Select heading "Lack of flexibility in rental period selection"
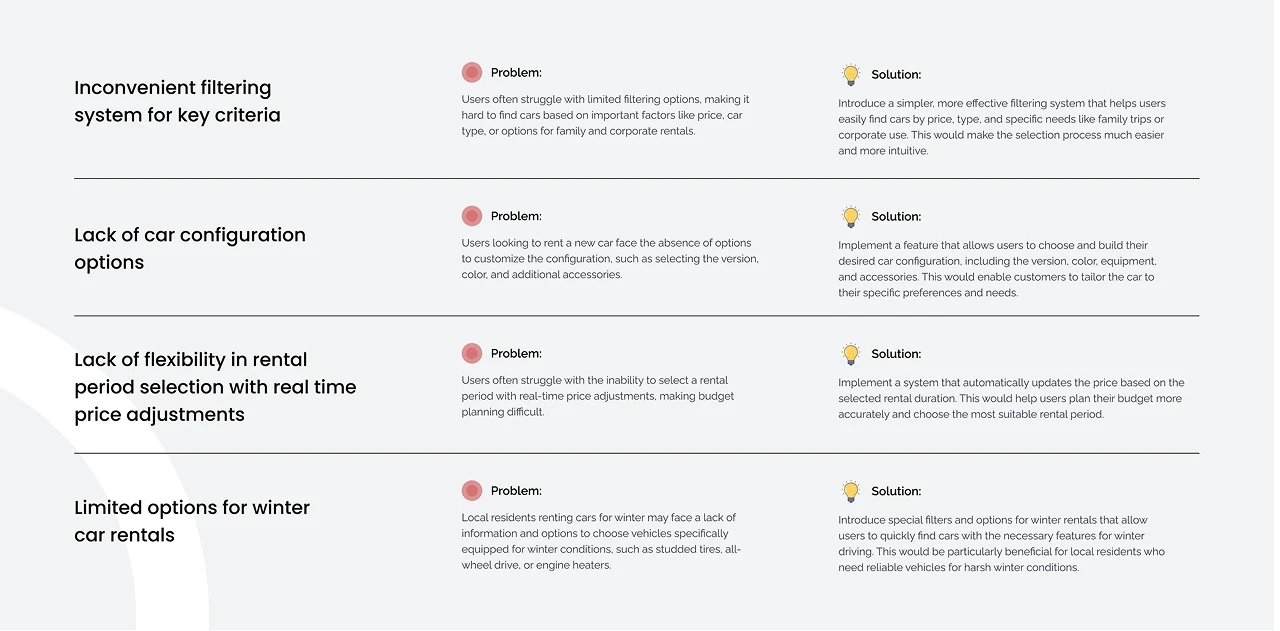1280x631 pixels. pos(215,387)
